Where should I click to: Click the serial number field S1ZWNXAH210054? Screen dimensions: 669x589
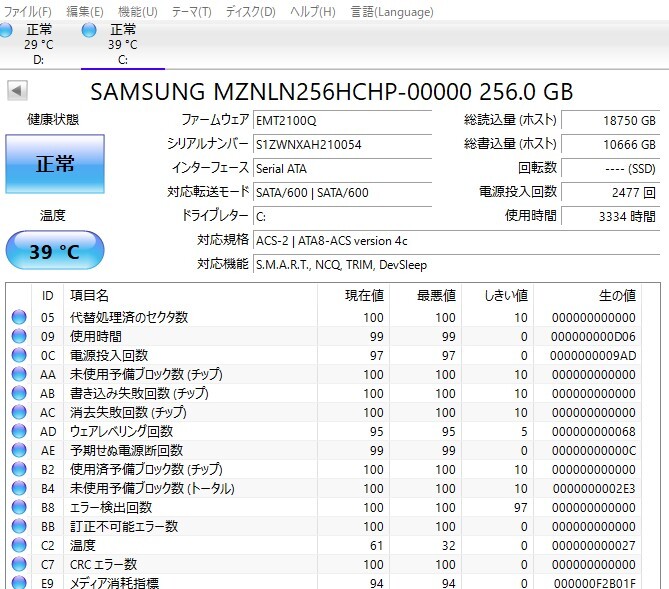(343, 145)
